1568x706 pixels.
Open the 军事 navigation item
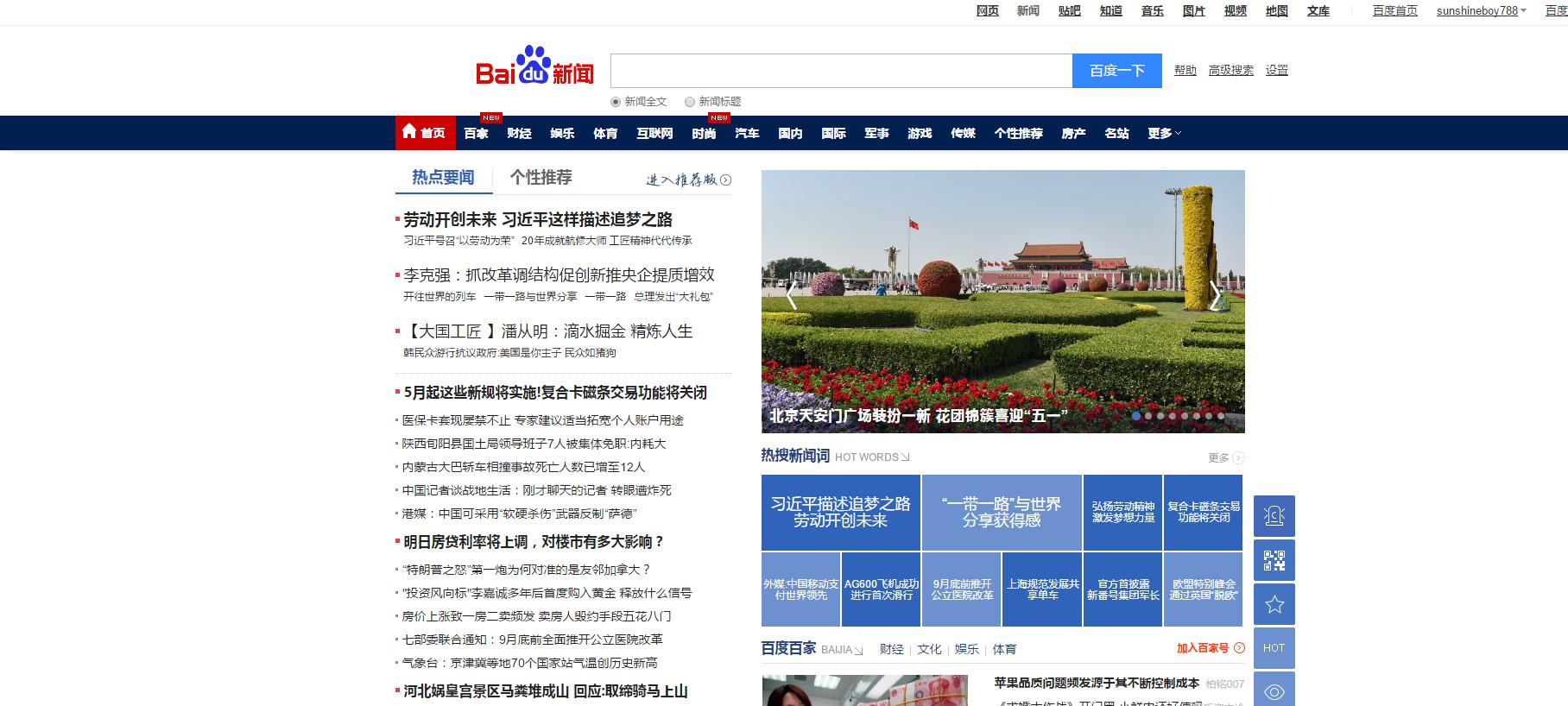coord(876,133)
